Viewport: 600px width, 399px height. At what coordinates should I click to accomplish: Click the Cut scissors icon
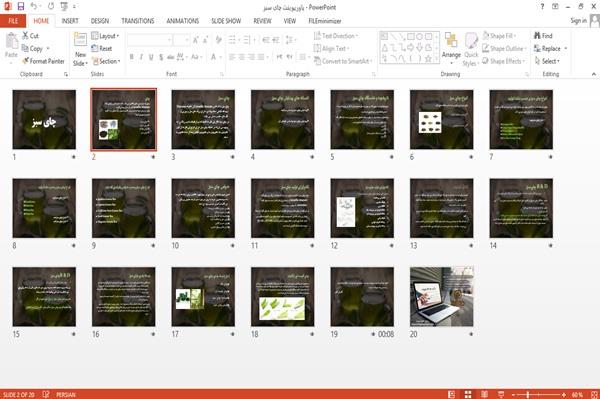(x=25, y=36)
